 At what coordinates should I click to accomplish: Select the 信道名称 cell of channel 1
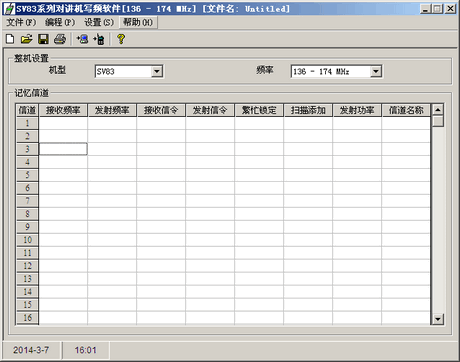[x=406, y=123]
